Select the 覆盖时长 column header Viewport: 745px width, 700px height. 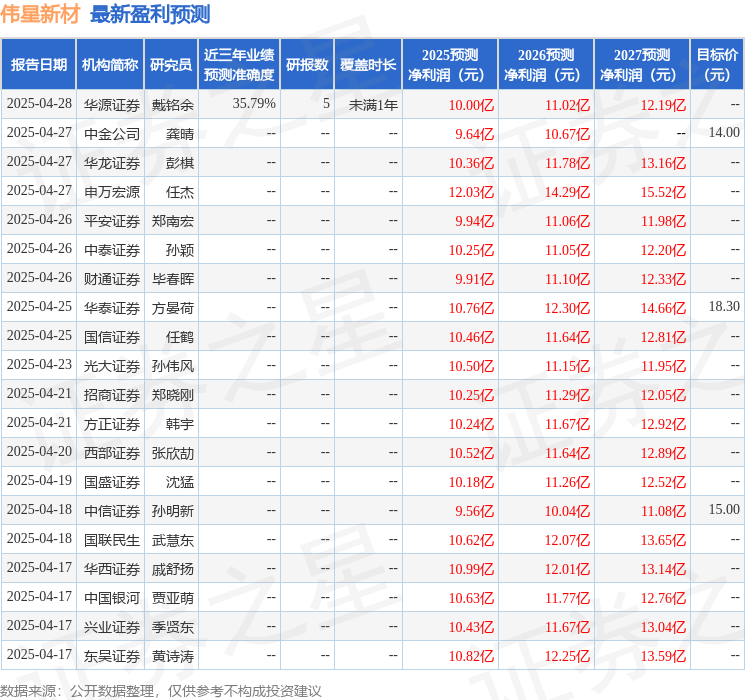pos(368,65)
